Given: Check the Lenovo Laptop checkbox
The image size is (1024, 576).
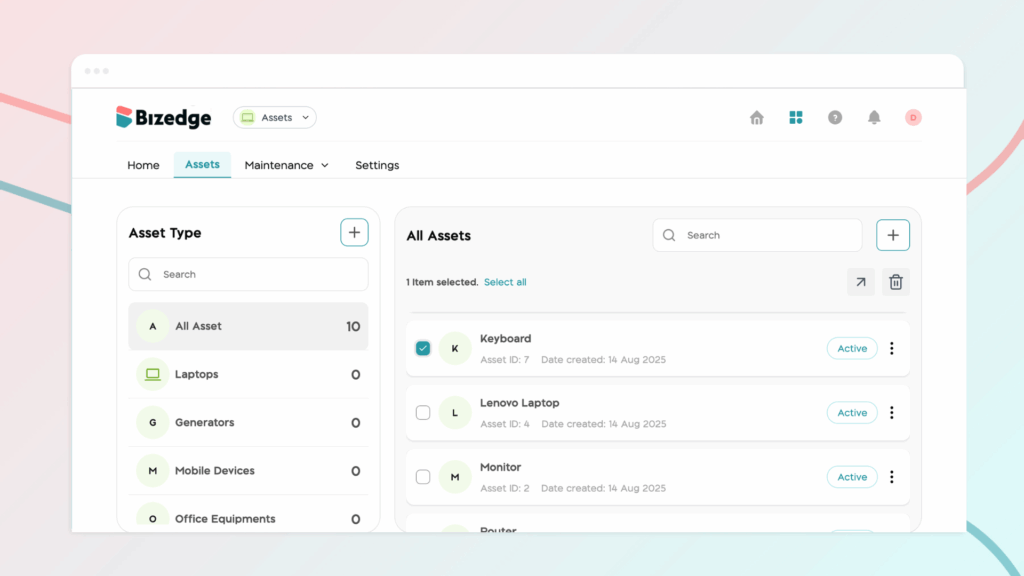Looking at the screenshot, I should coord(423,412).
